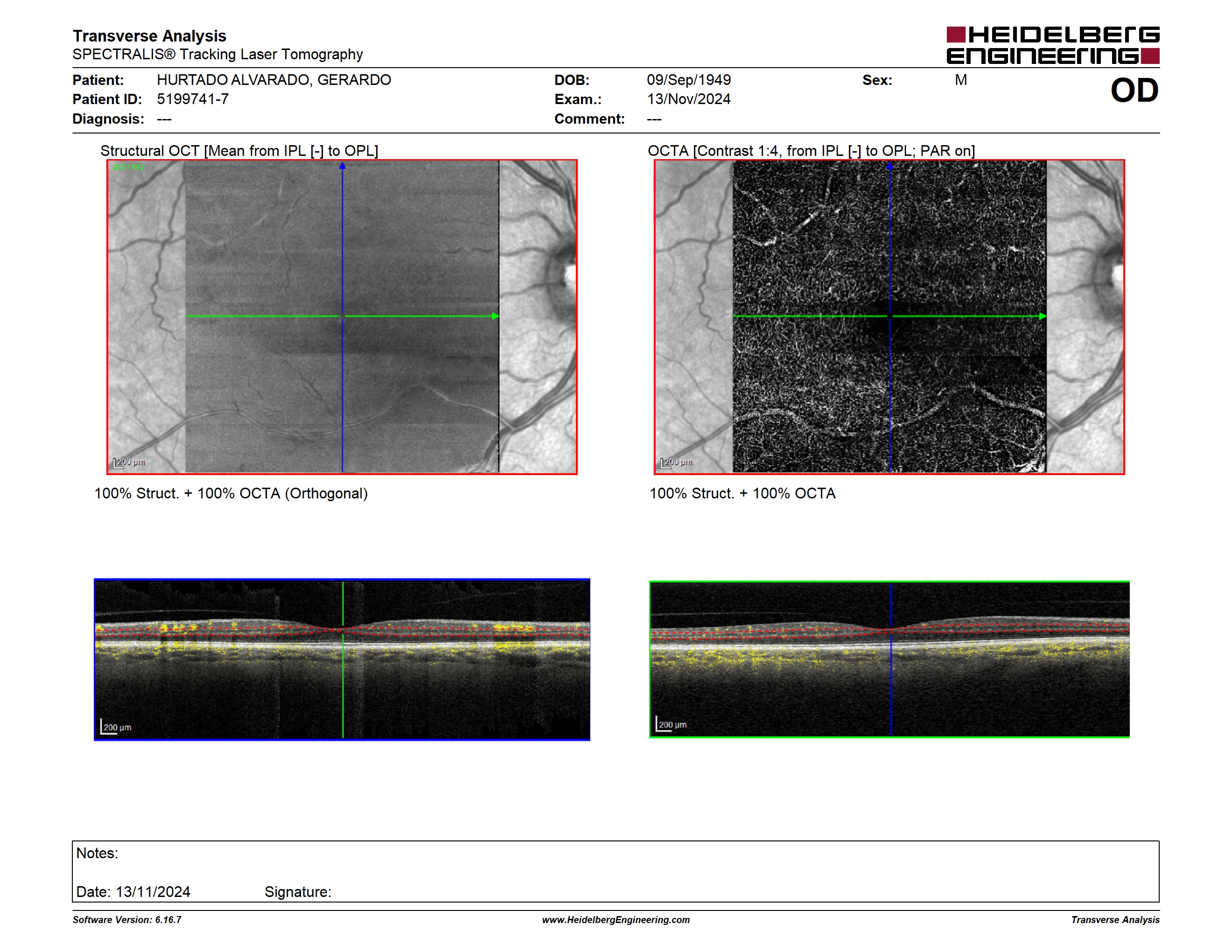The height and width of the screenshot is (952, 1232).
Task: Select the Patient ID value '5199741-7'
Action: click(x=193, y=99)
